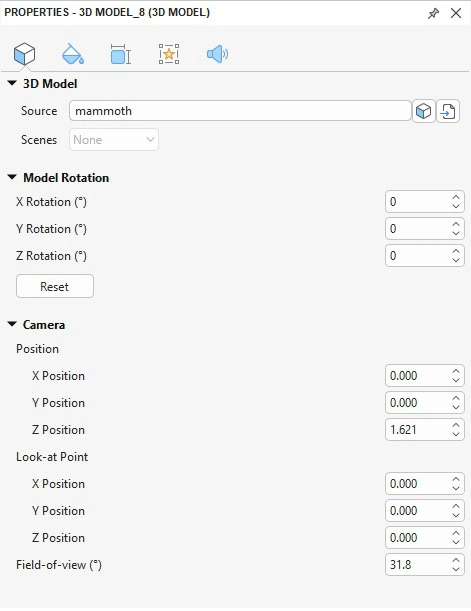This screenshot has height=611, width=471.
Task: Decrease Field-of-view with down arrow
Action: (456, 569)
